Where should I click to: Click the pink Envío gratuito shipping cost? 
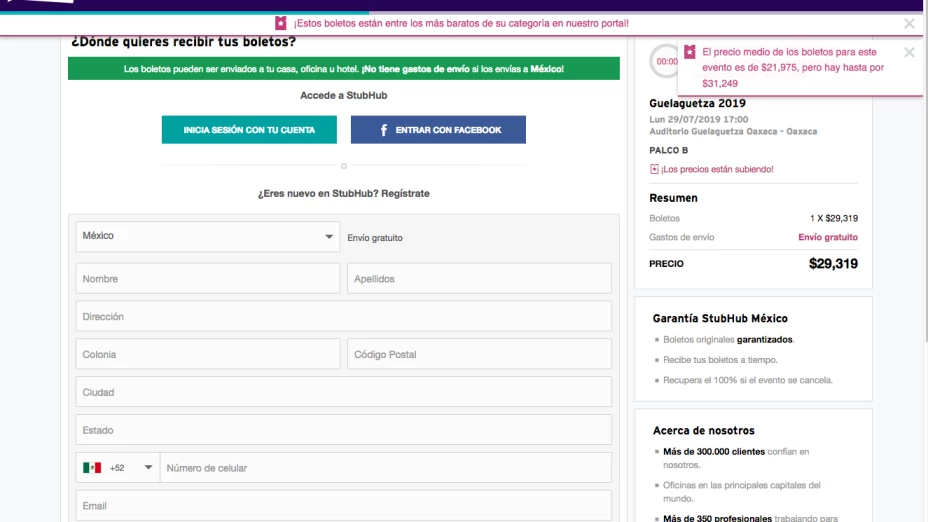pyautogui.click(x=827, y=237)
